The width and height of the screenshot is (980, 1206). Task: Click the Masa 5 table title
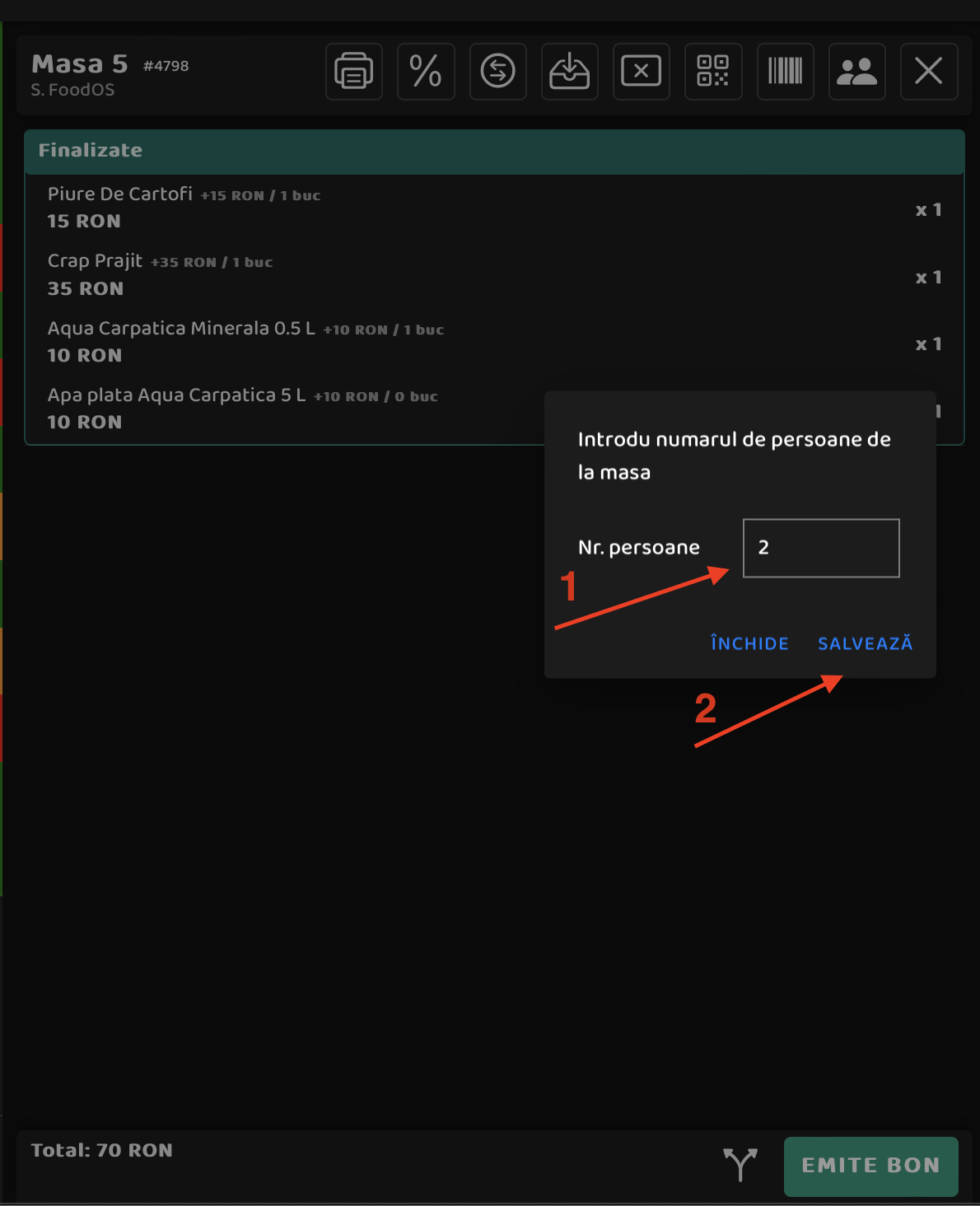(x=80, y=64)
